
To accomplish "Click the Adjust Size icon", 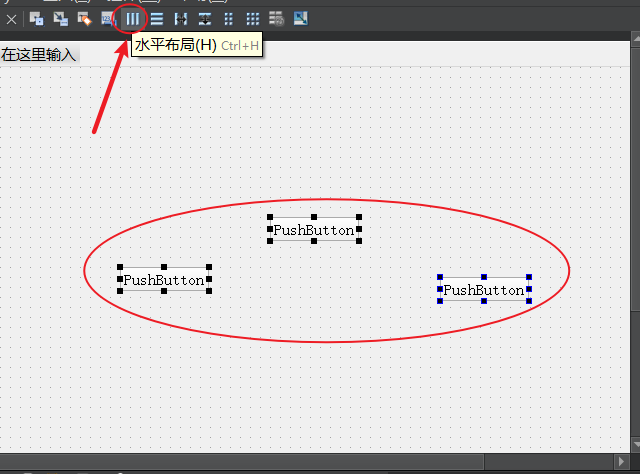I will click(x=301, y=19).
